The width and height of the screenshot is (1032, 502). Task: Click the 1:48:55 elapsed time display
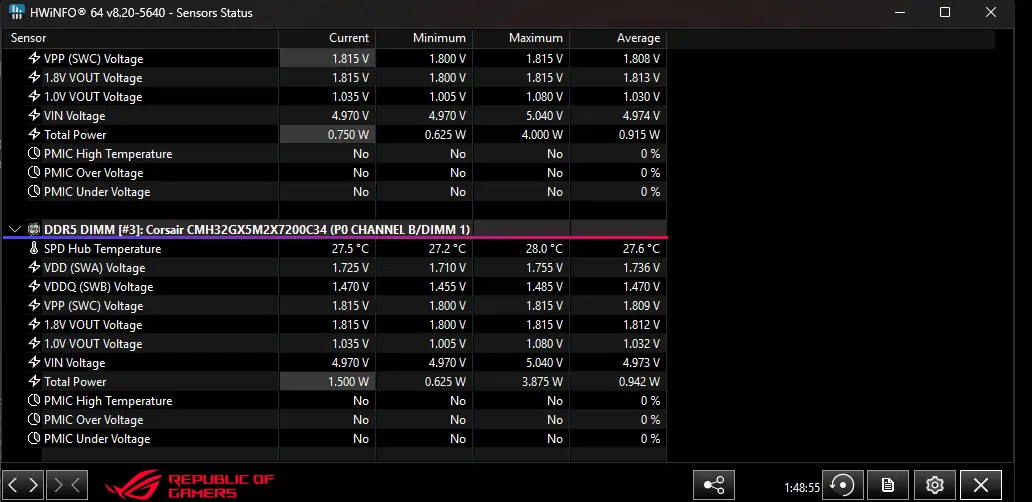802,488
